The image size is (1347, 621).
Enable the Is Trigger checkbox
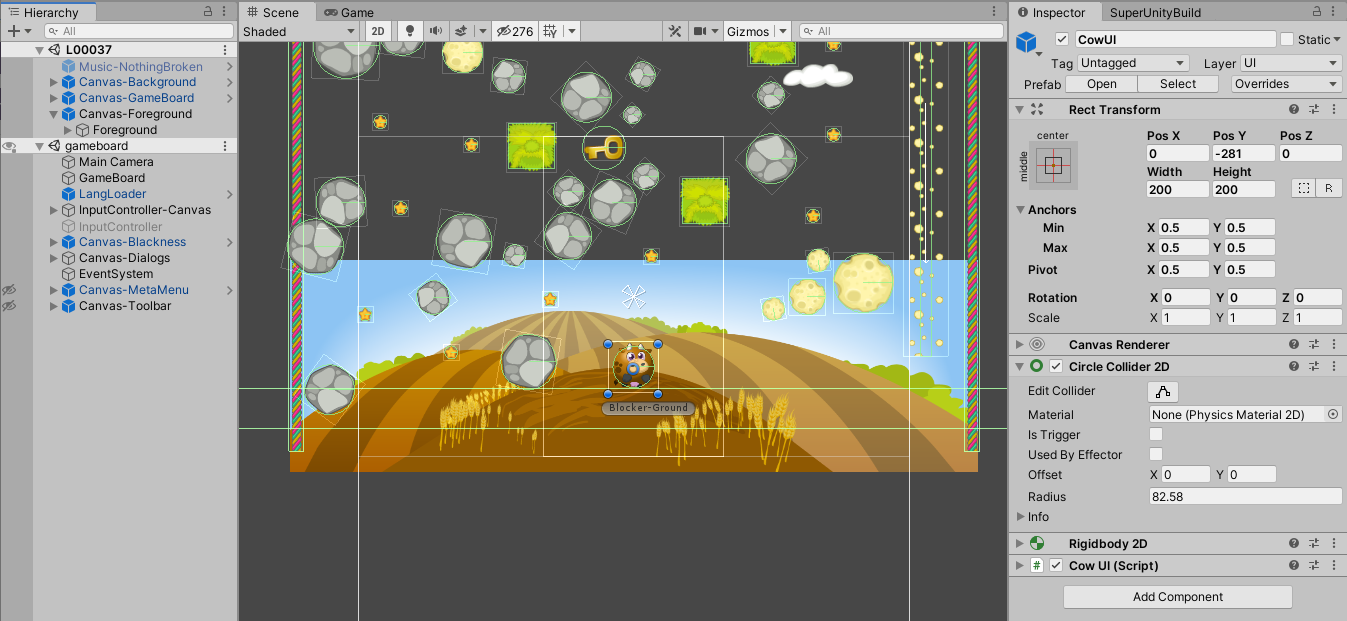(x=1156, y=435)
